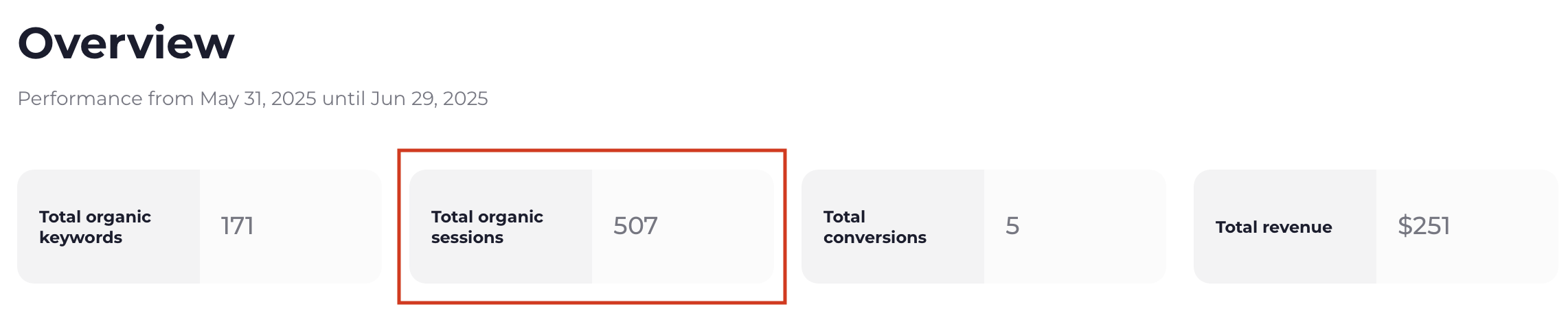This screenshot has width=1568, height=333.
Task: Click the 507 sessions value
Action: (x=635, y=226)
